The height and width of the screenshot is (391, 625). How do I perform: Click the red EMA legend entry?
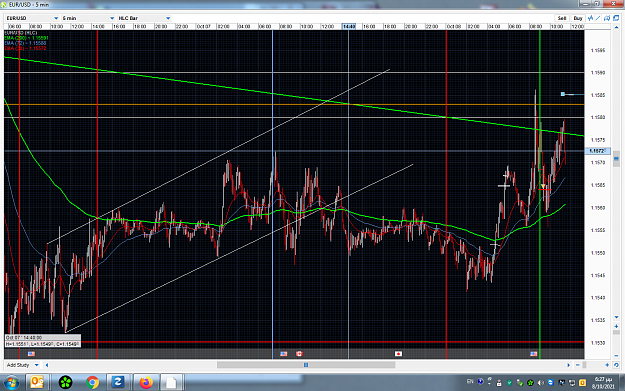26,48
